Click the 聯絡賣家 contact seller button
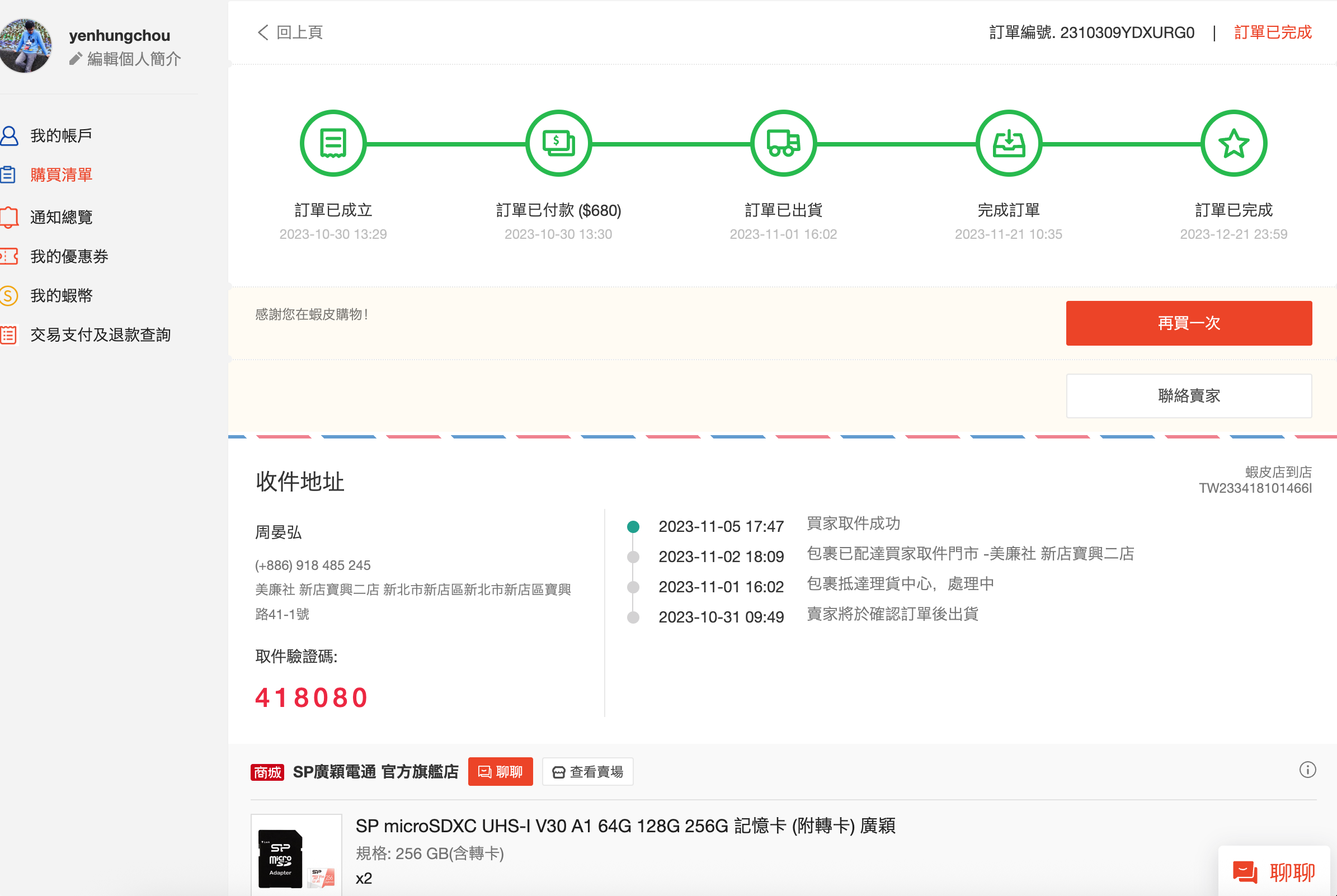 [x=1188, y=396]
